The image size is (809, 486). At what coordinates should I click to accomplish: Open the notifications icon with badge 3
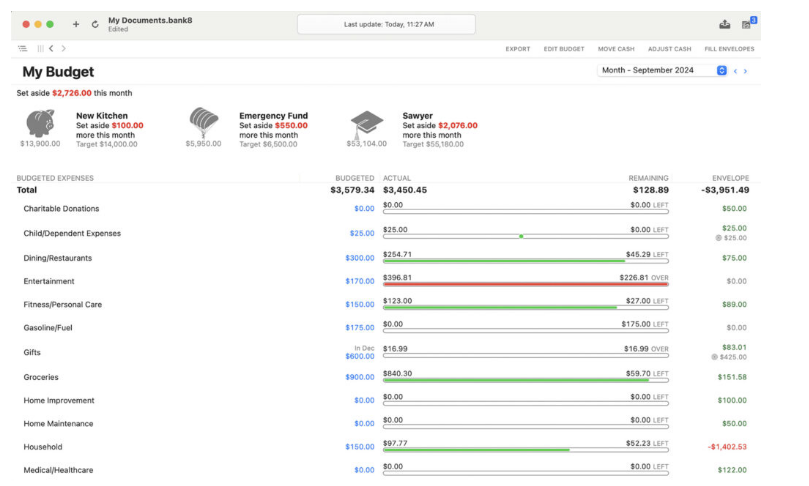click(746, 24)
